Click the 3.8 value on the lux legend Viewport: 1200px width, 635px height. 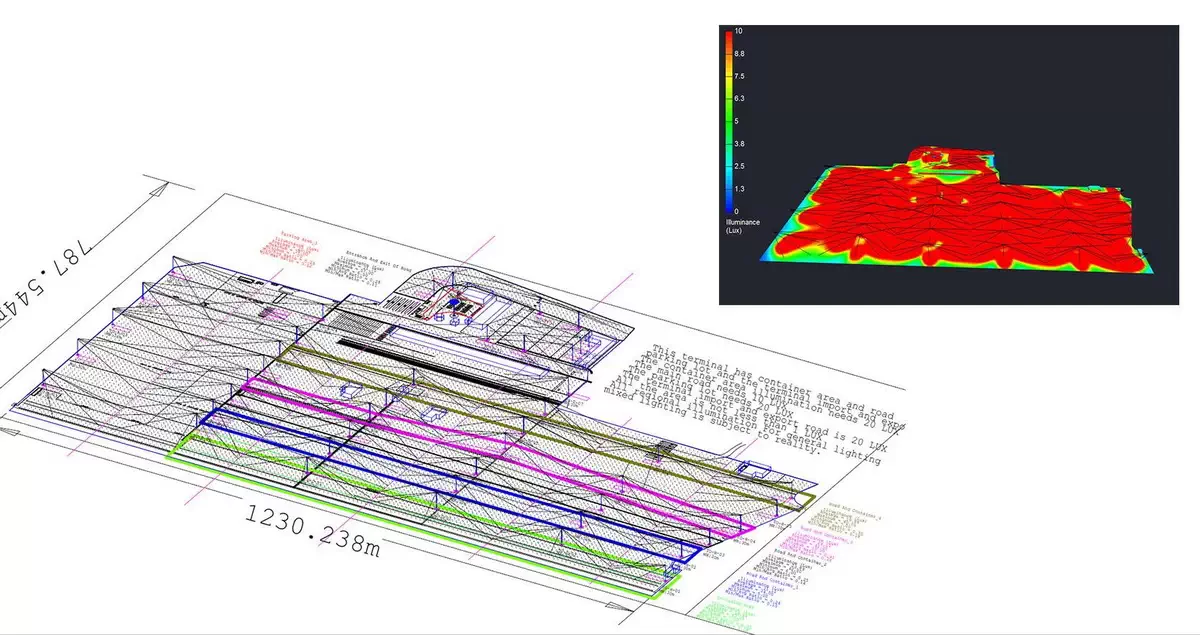[739, 143]
